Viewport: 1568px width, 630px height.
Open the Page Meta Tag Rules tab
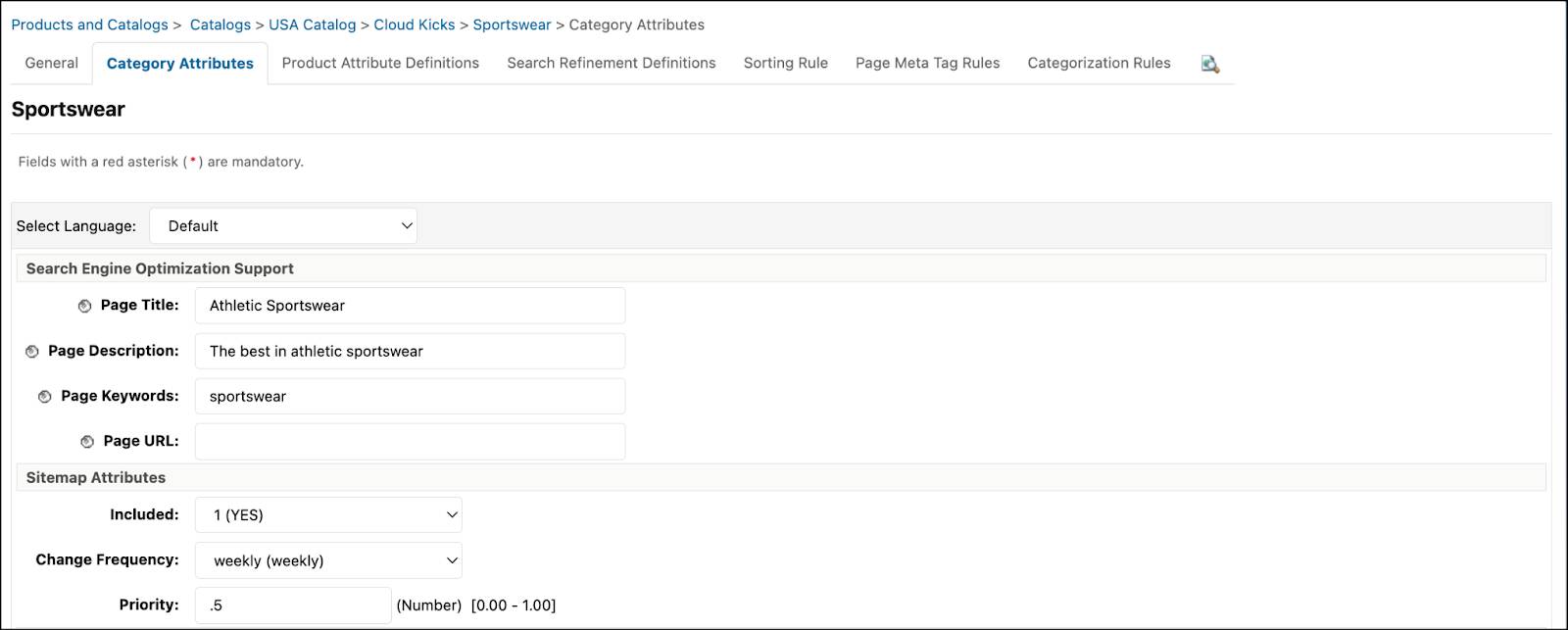[x=928, y=63]
